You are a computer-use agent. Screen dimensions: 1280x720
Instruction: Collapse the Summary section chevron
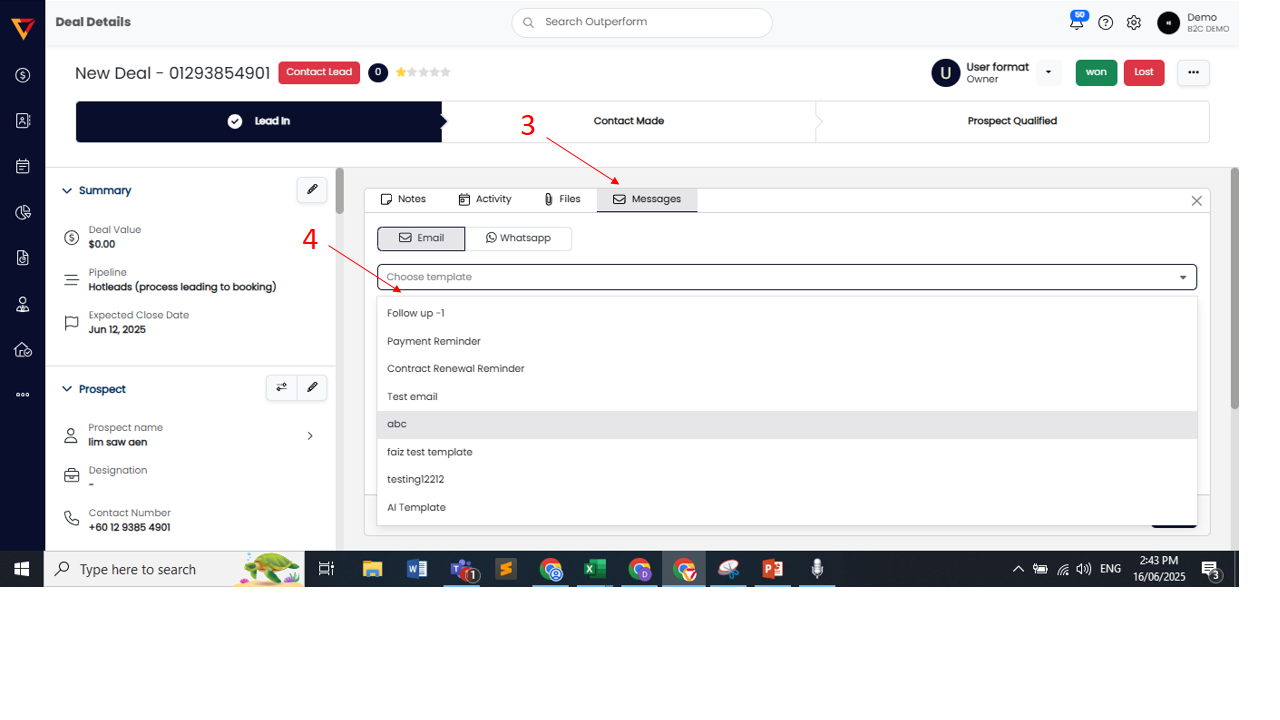67,191
